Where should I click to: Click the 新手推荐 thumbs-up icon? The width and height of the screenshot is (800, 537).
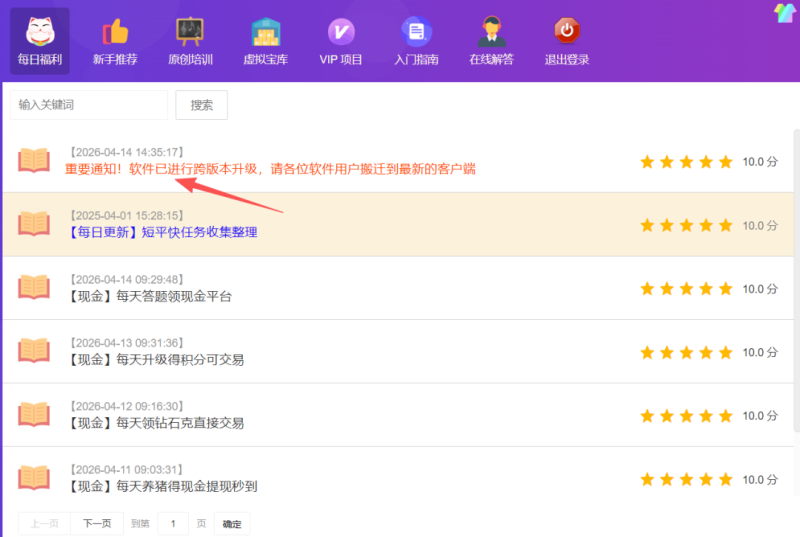point(115,31)
